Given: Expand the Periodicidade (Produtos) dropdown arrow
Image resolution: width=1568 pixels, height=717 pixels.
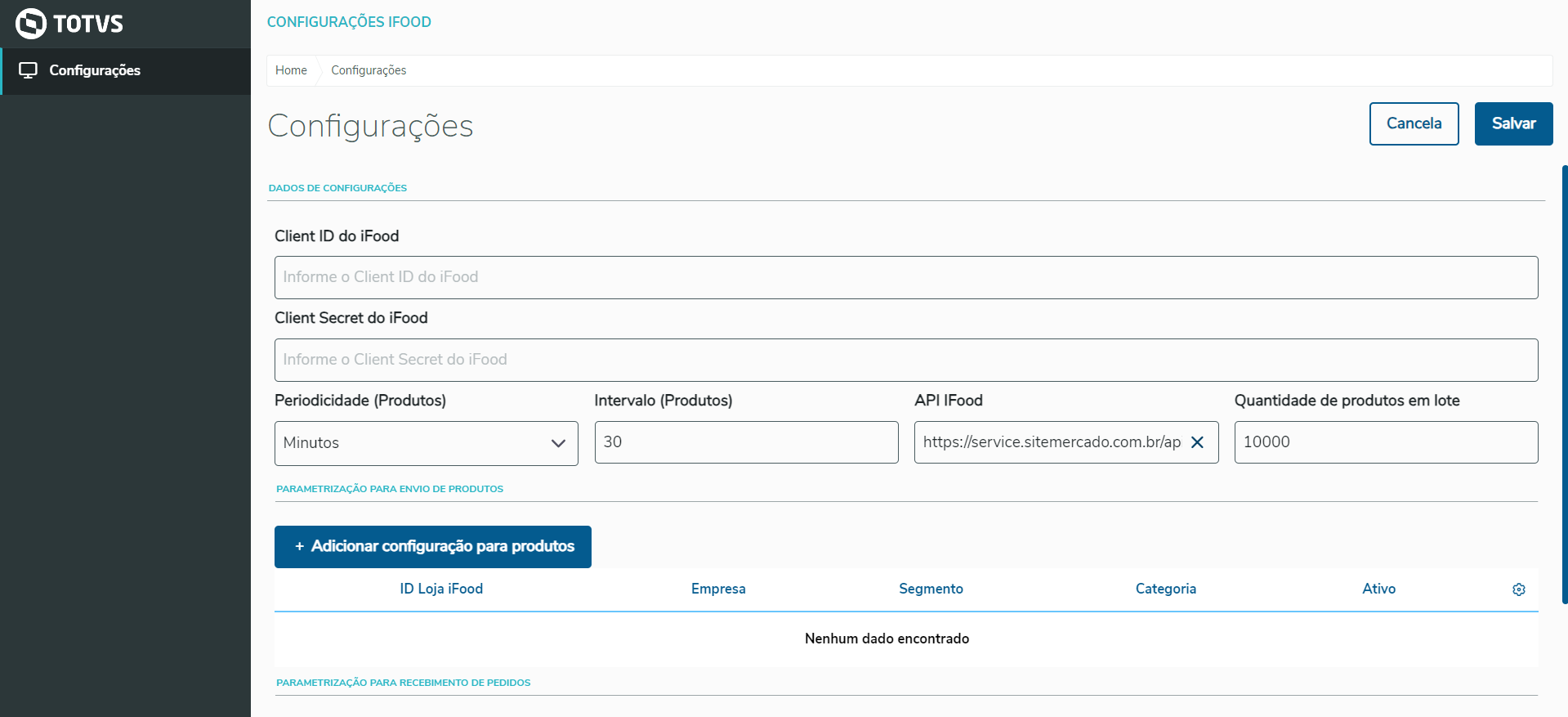Looking at the screenshot, I should click(558, 443).
